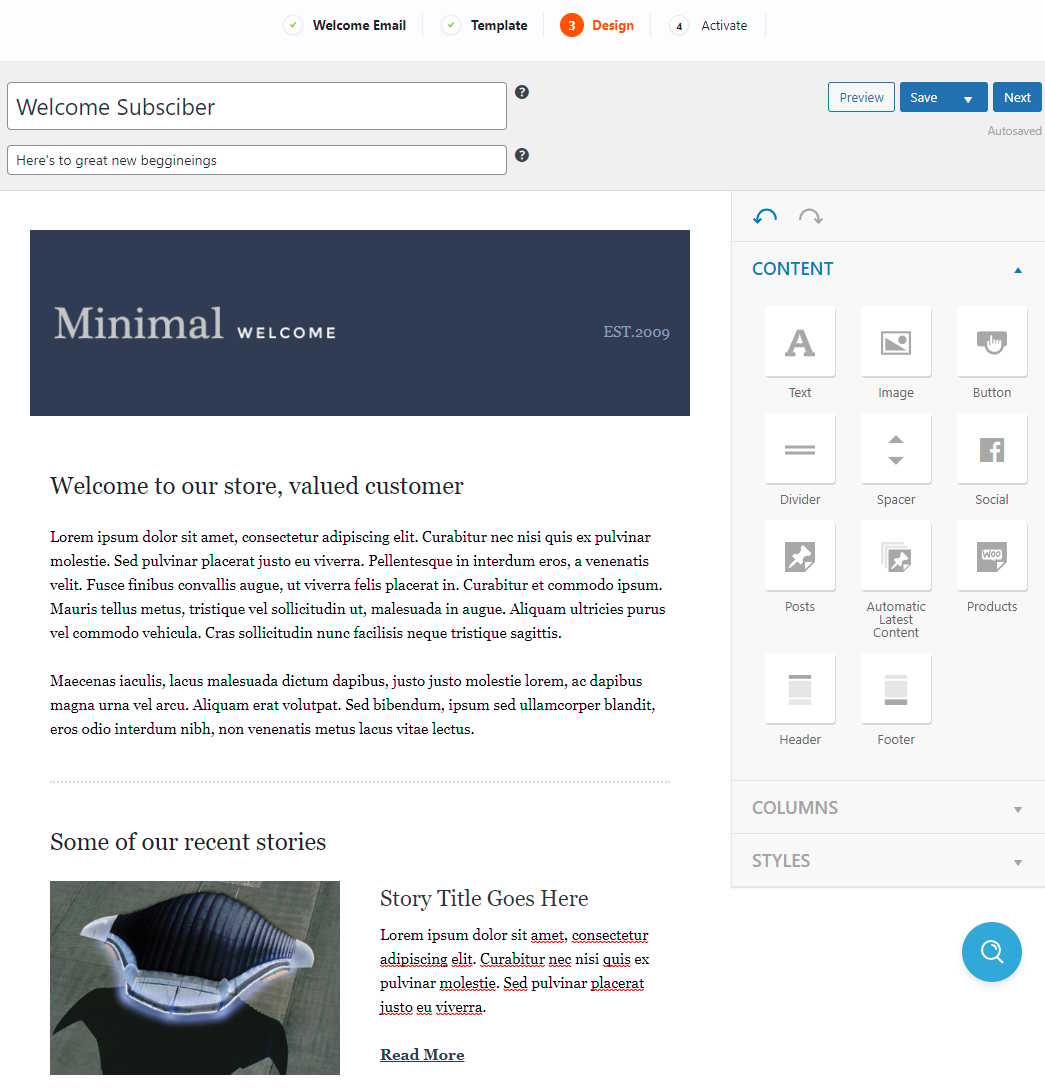Open the help icon beside preheader field
Image resolution: width=1045 pixels, height=1088 pixels.
(522, 155)
